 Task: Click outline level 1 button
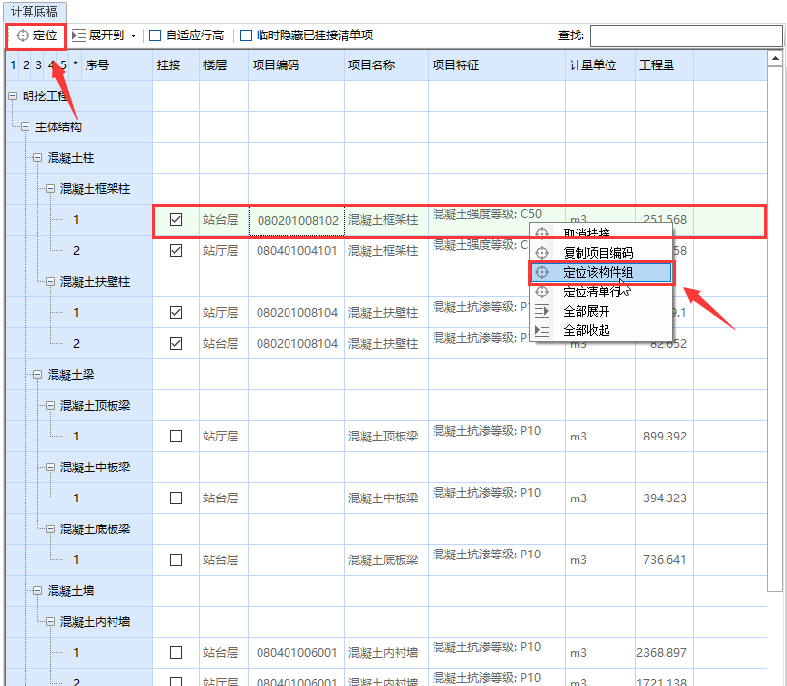13,65
